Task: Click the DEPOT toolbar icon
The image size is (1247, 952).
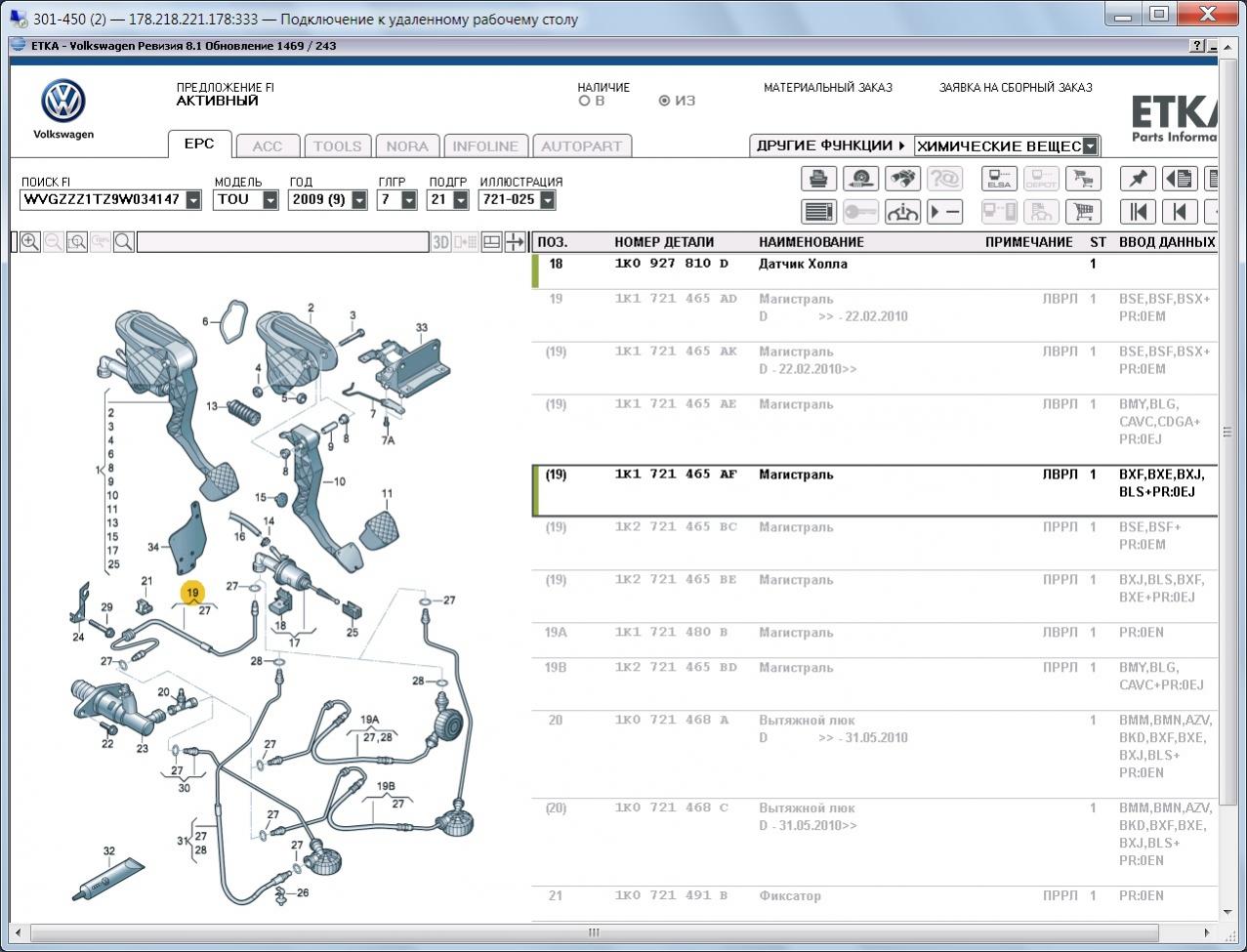Action: tap(1041, 179)
